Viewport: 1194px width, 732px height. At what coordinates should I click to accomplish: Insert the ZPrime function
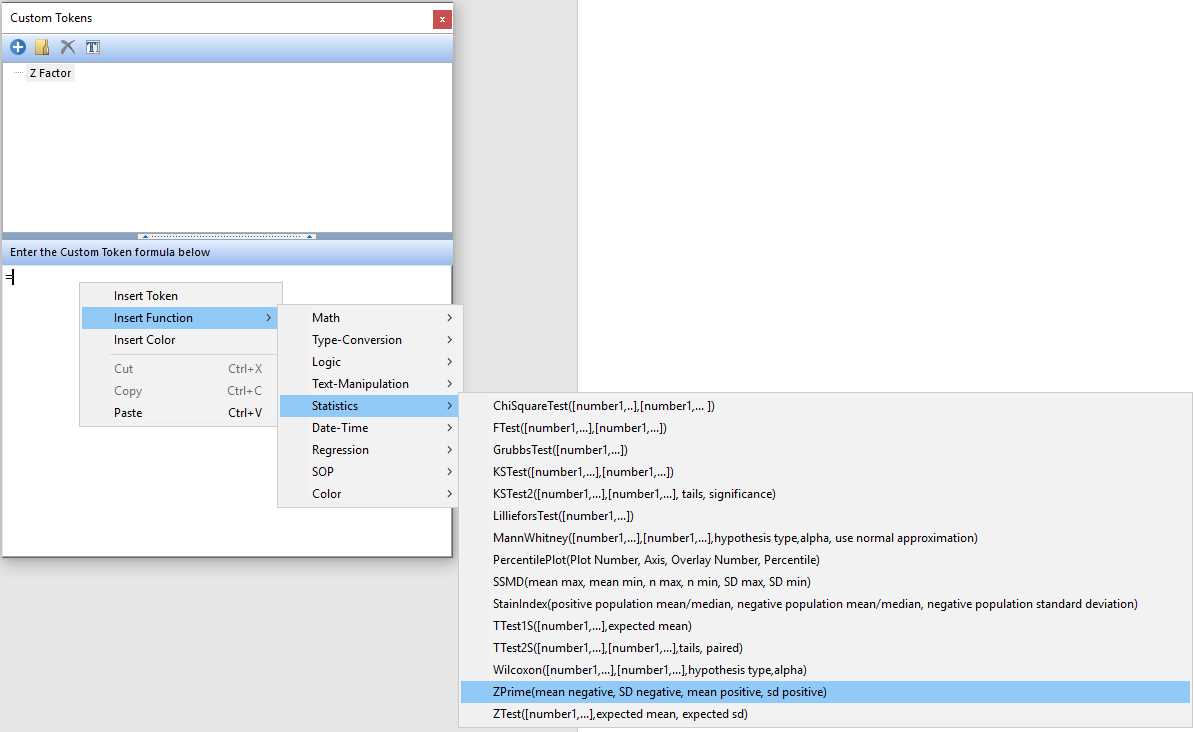pos(825,692)
